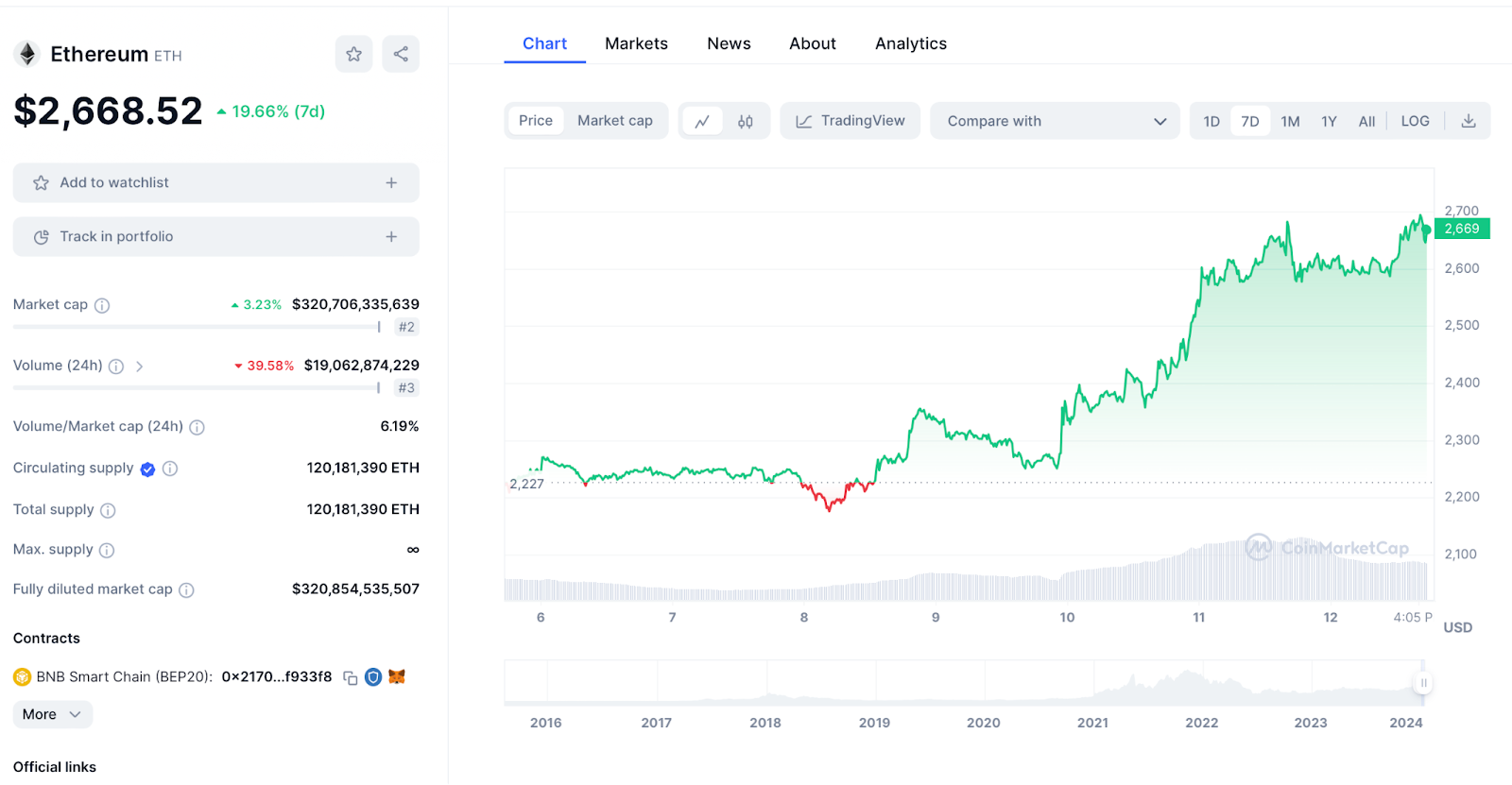Click the plus icon on Add to watchlist
1512x785 pixels.
(391, 183)
